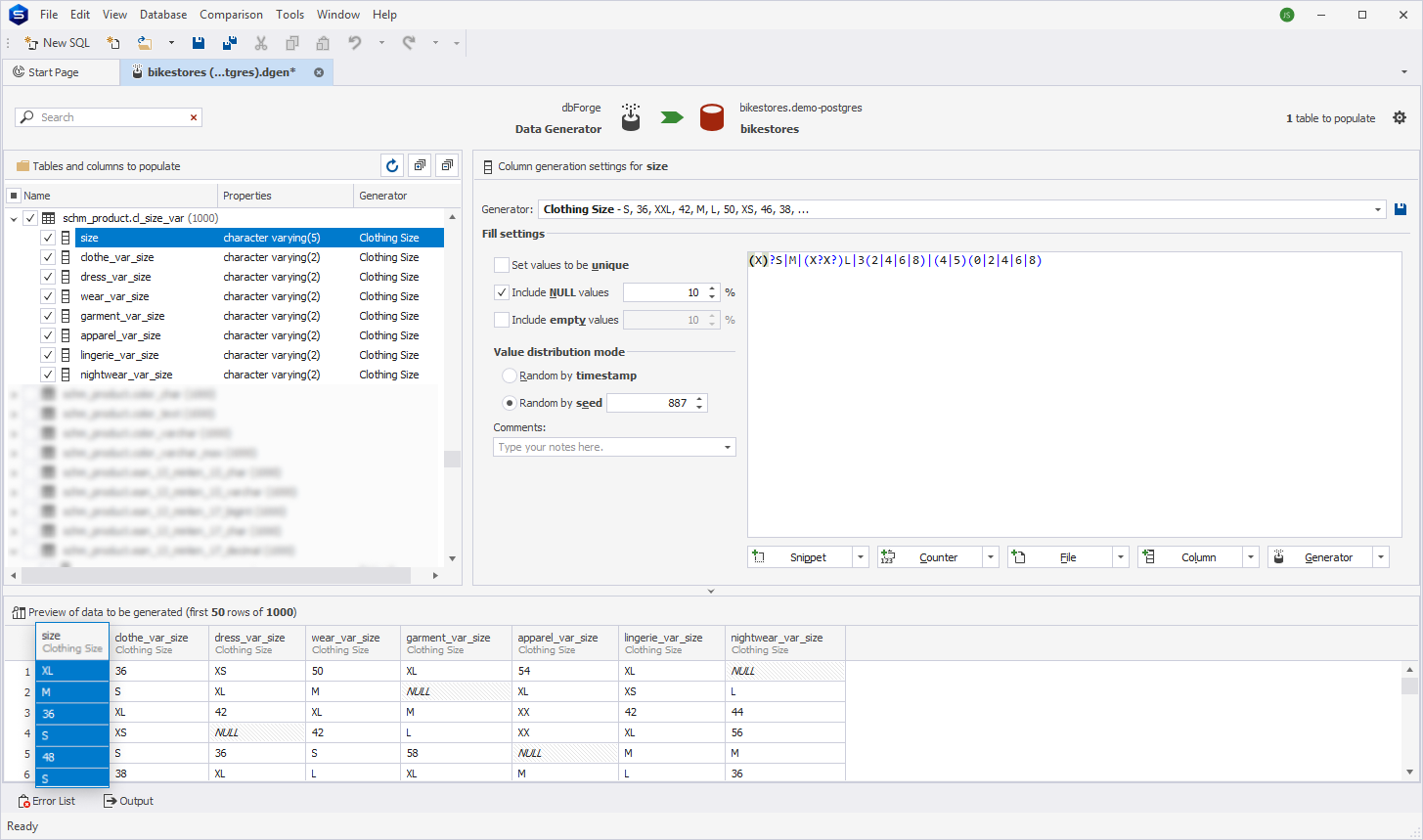Click the Redo arrow icon
Viewport: 1423px width, 840px height.
click(409, 43)
